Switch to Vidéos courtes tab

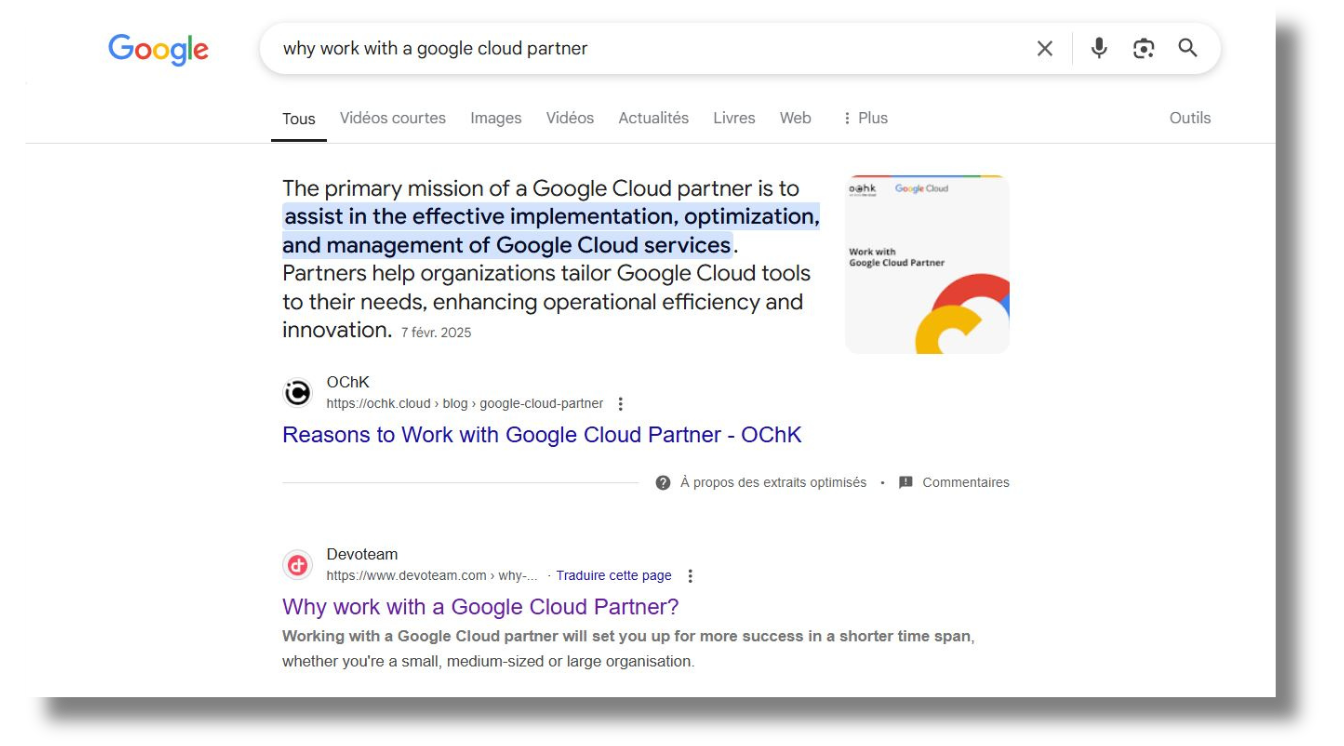[393, 118]
